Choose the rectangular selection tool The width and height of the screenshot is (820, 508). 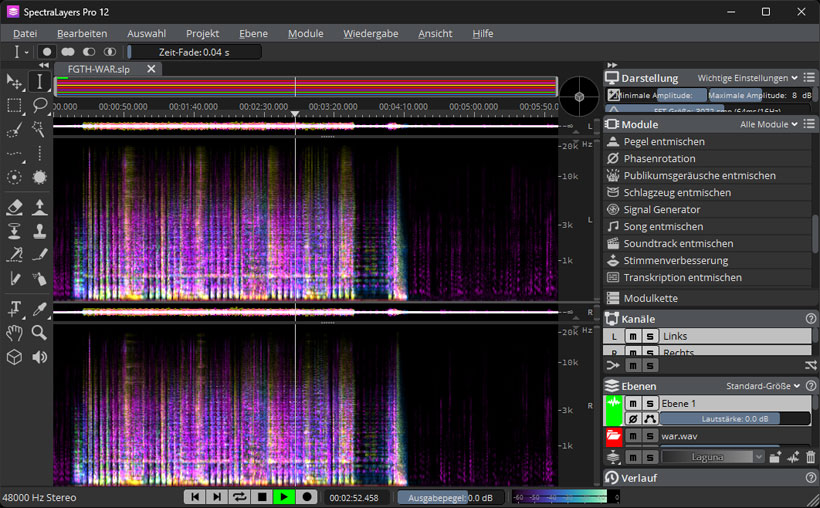[x=14, y=106]
